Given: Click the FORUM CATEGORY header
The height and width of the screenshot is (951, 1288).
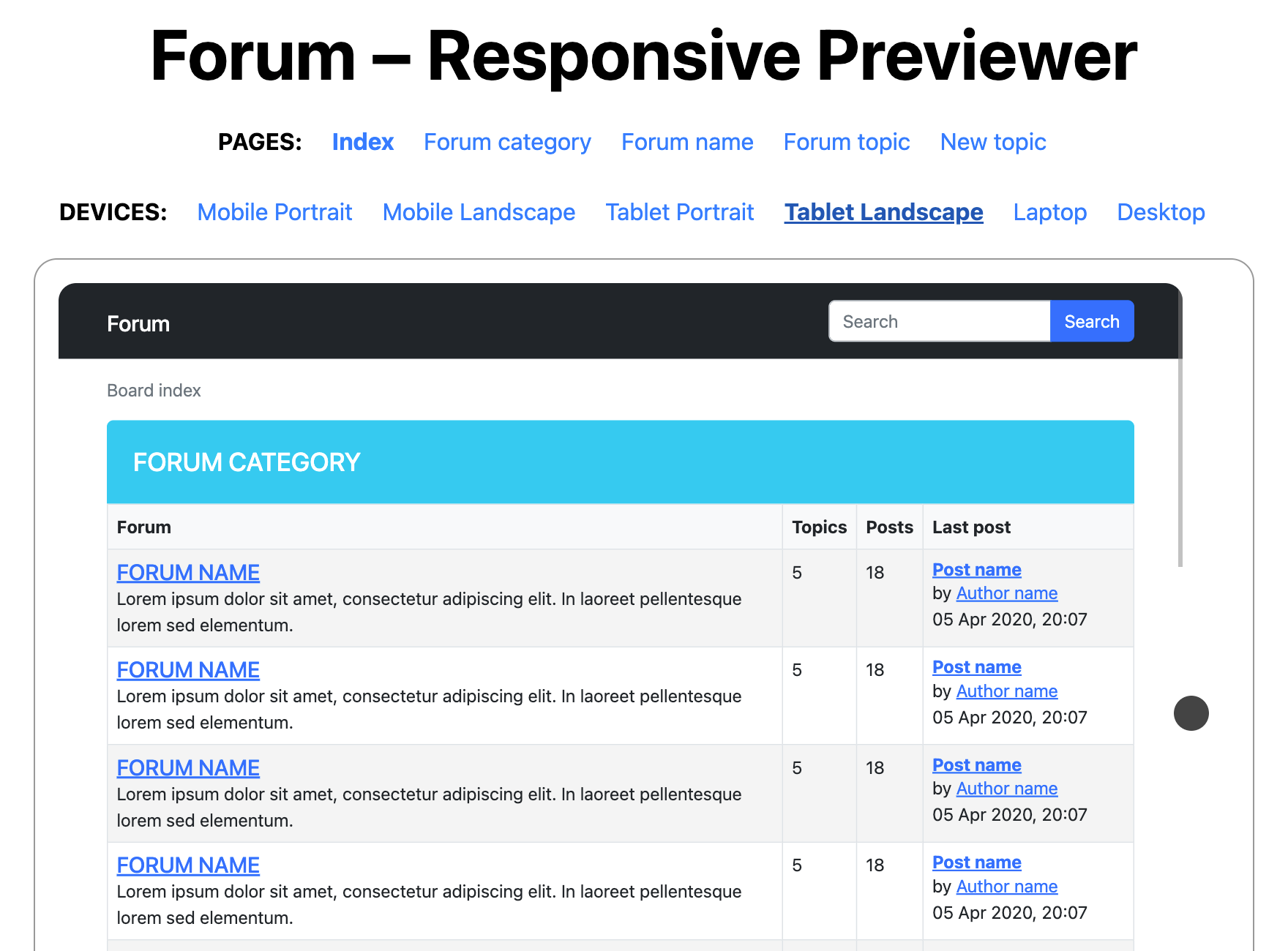Looking at the screenshot, I should pos(621,462).
